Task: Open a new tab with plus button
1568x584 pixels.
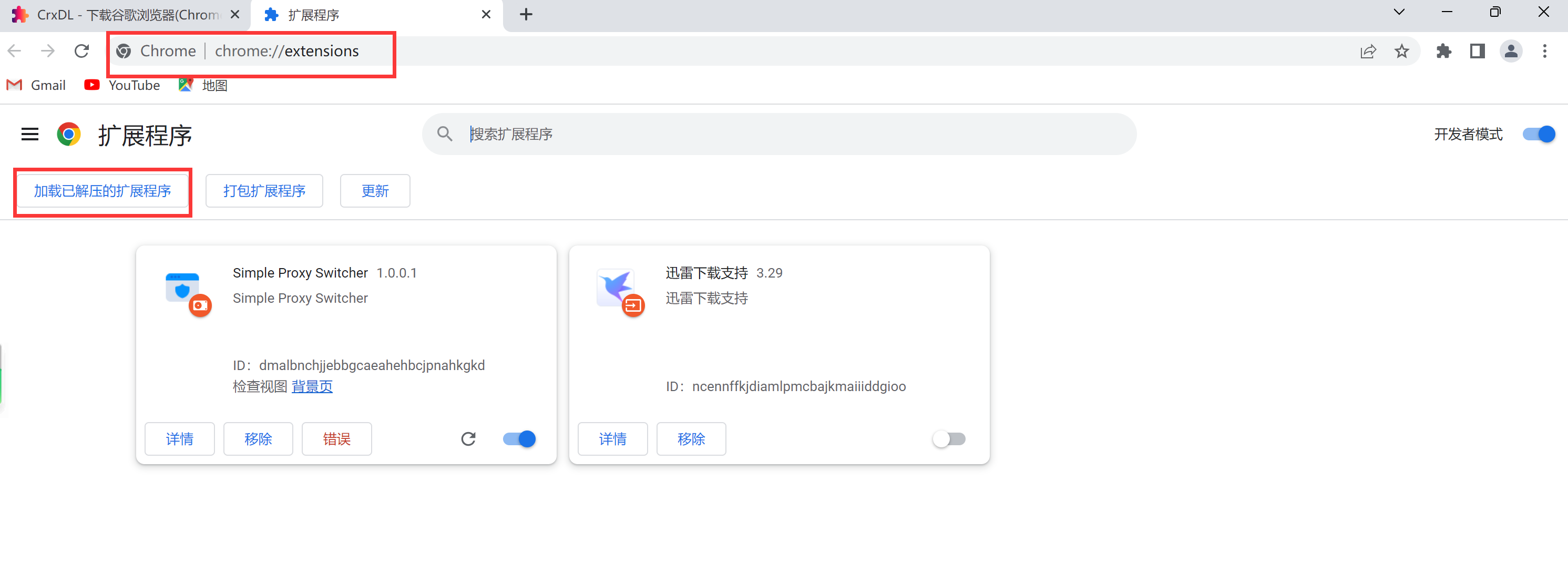Action: click(x=526, y=15)
